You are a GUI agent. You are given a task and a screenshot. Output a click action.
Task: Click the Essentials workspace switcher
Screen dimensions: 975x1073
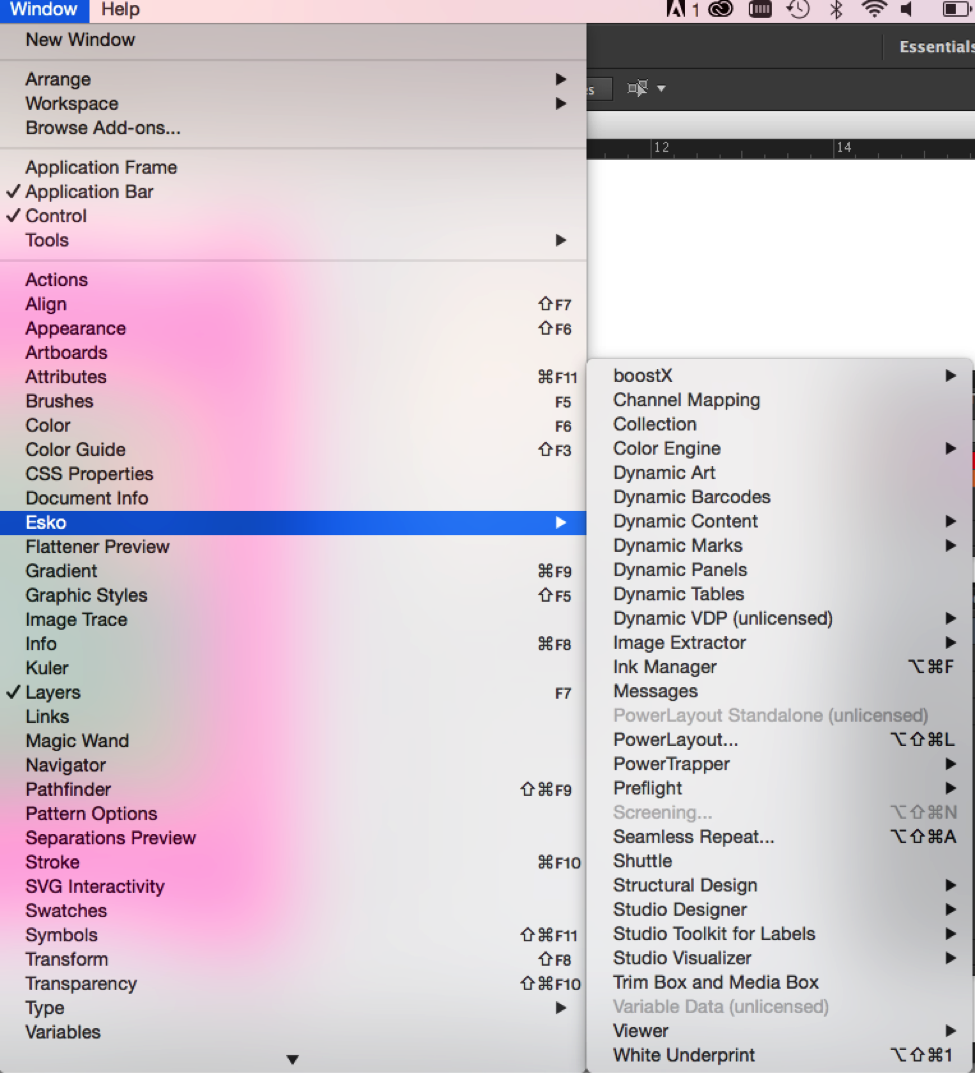coord(937,47)
